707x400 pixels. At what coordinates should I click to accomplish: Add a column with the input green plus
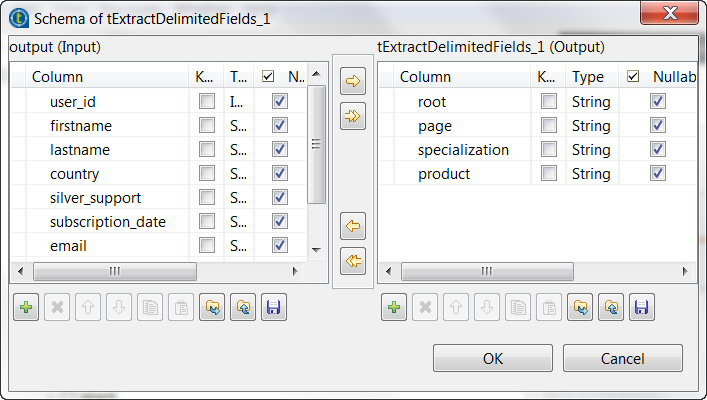pyautogui.click(x=26, y=308)
